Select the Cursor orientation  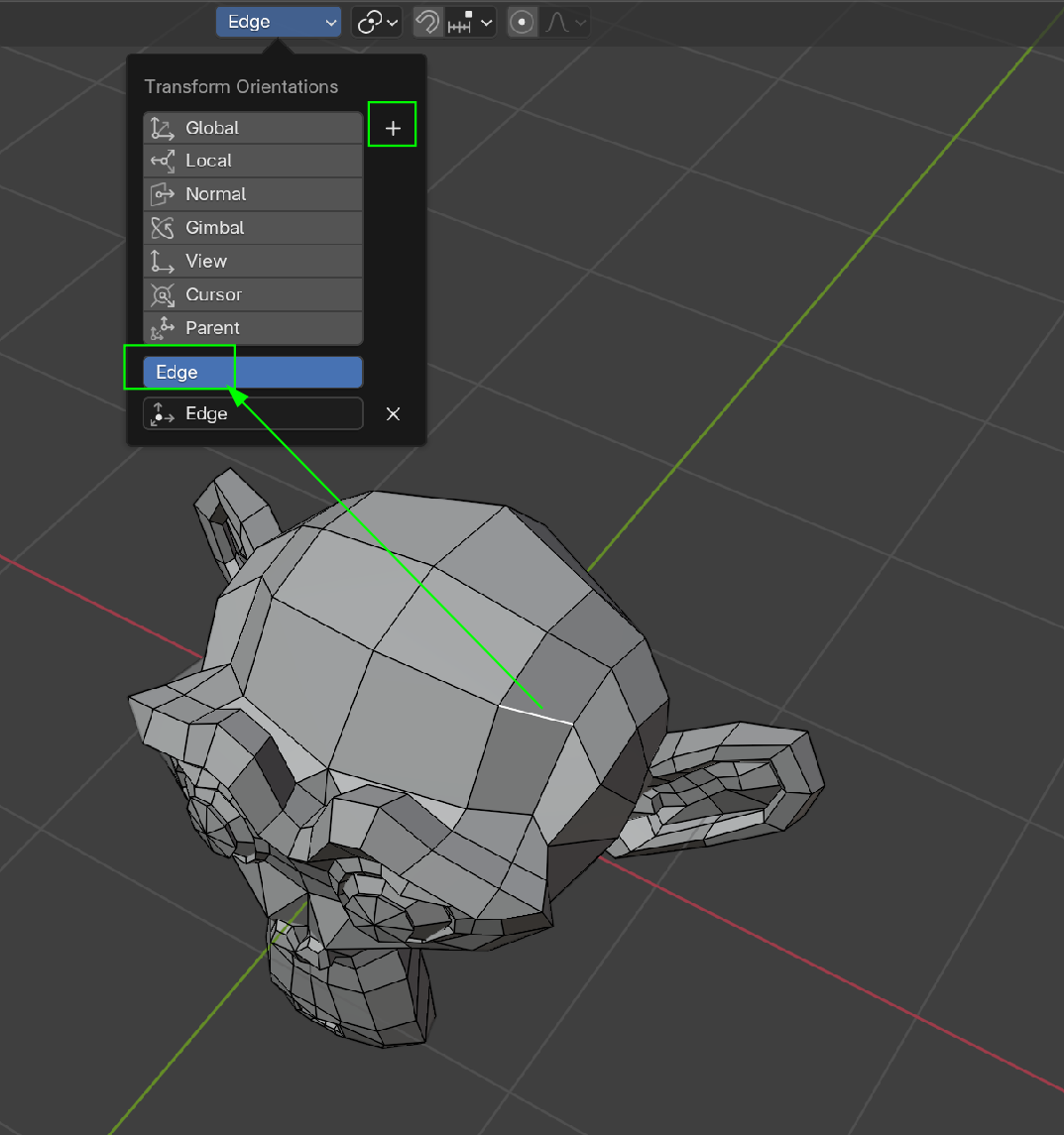[x=253, y=294]
